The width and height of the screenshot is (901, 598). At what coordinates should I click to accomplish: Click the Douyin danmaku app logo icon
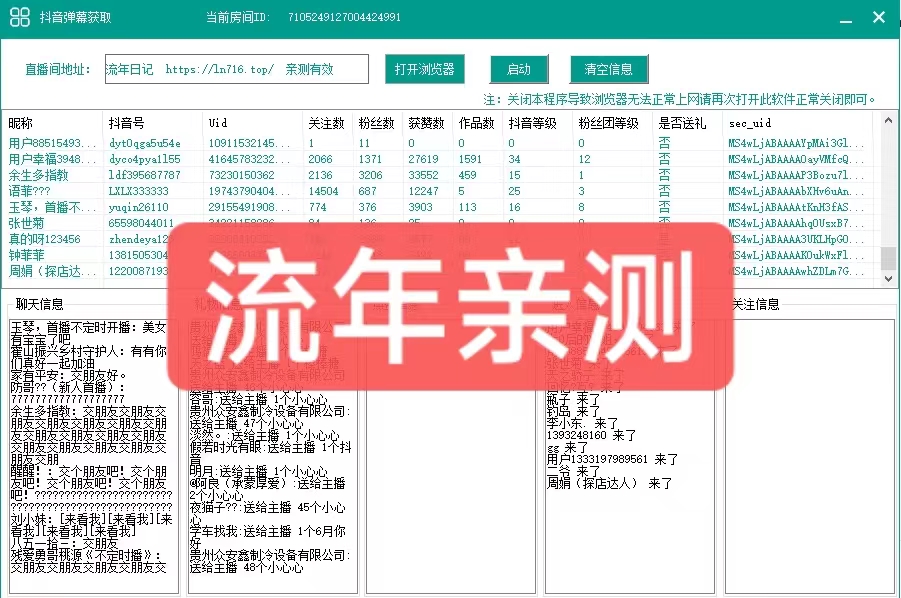click(x=19, y=16)
